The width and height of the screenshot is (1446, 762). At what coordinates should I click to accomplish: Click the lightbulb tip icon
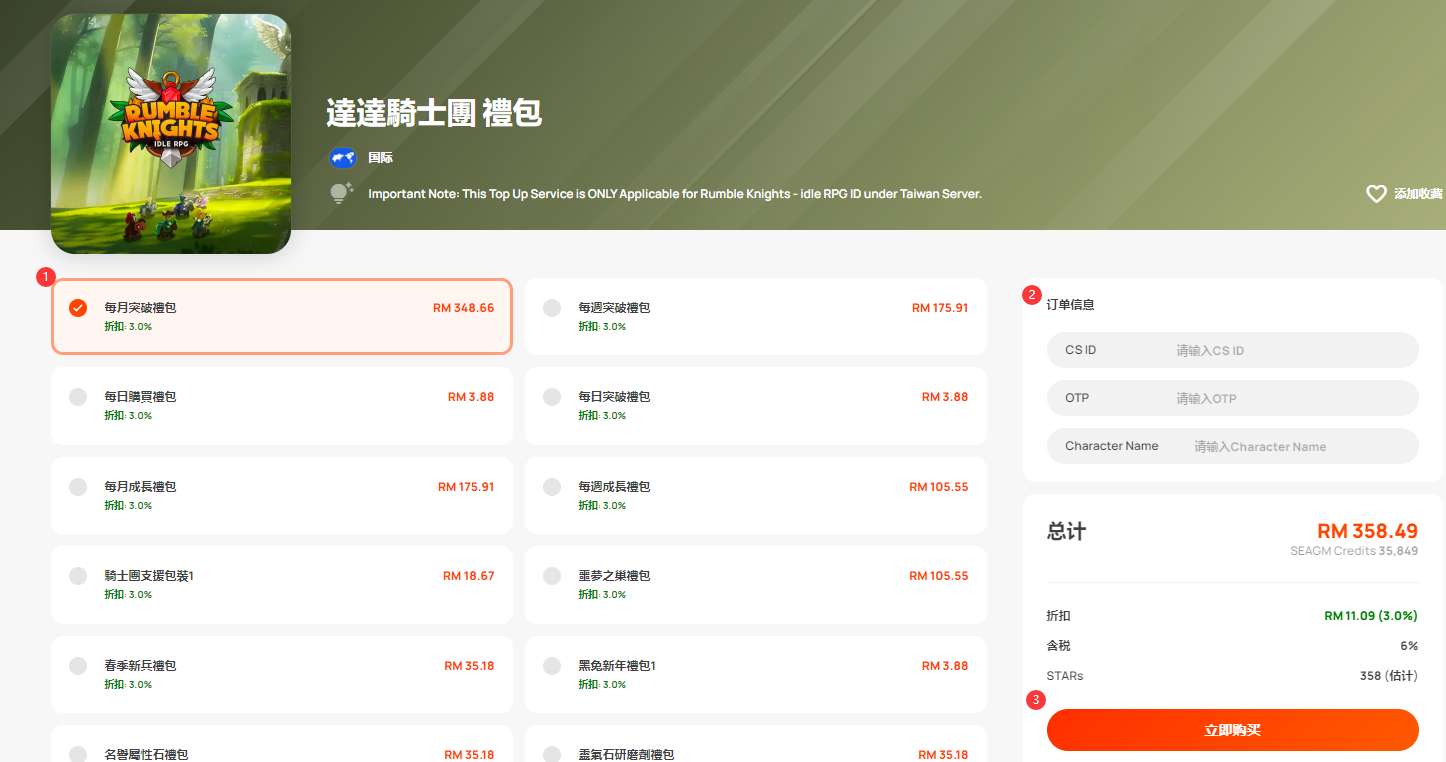[342, 194]
